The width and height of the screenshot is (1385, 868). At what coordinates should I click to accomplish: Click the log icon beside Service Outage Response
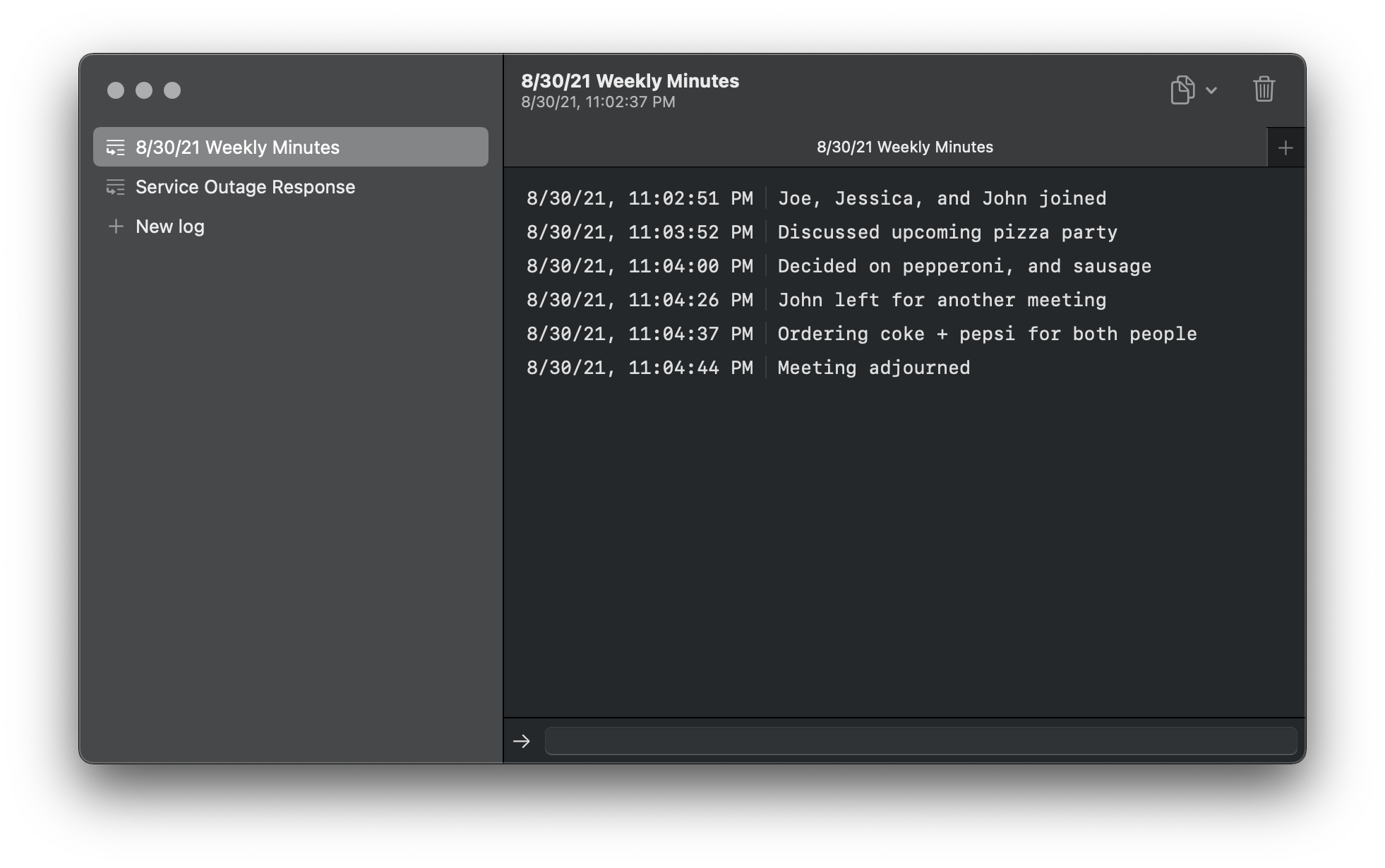point(116,187)
